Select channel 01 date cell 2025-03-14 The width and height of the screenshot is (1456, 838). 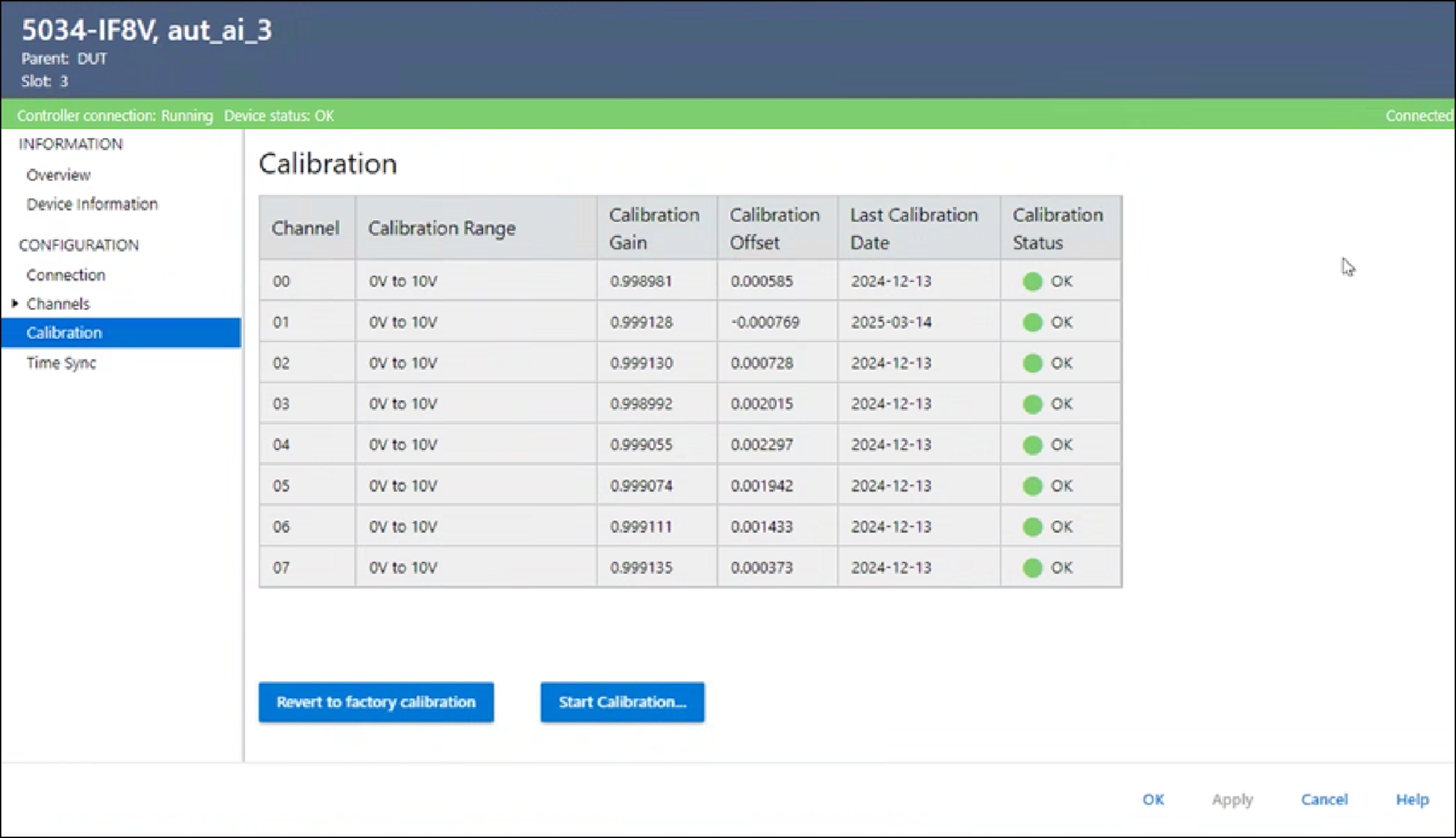tap(891, 322)
